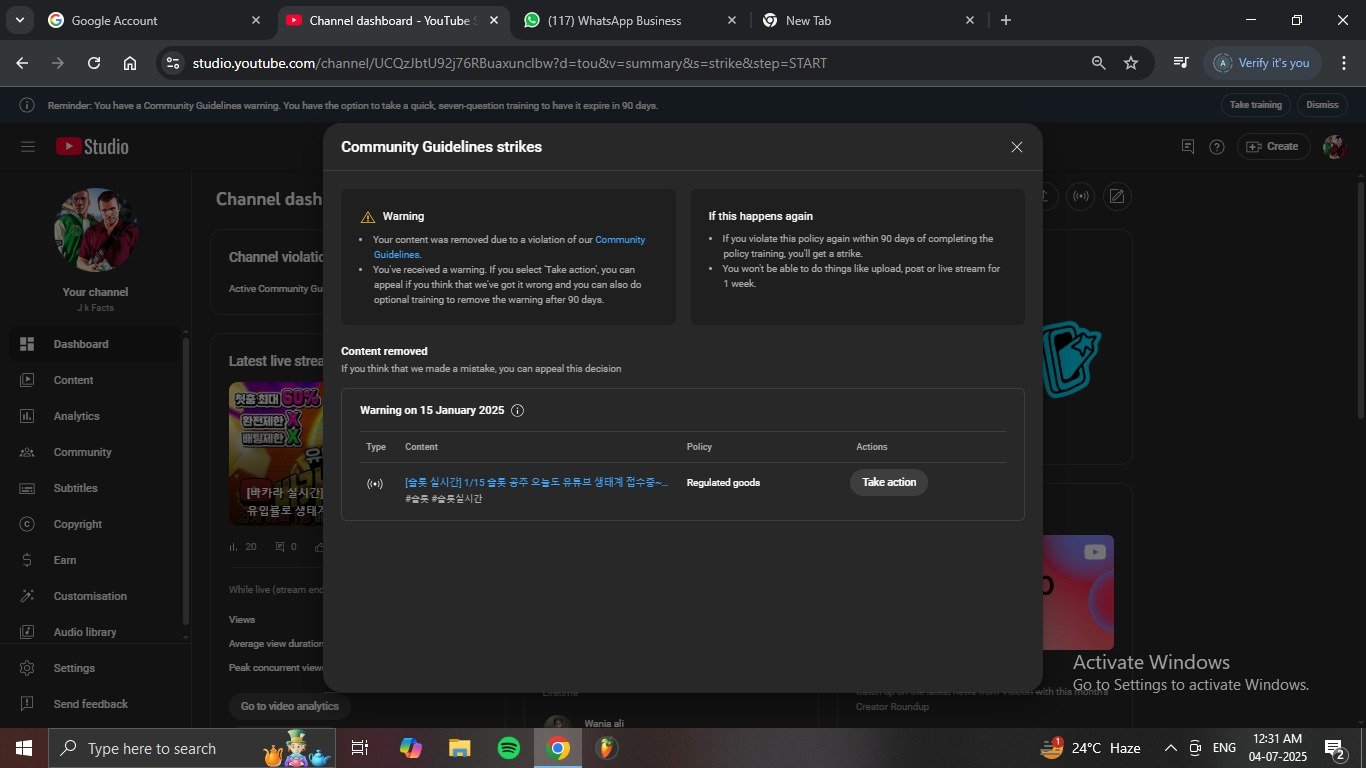Open the Help question mark icon
The width and height of the screenshot is (1366, 768).
[1217, 147]
